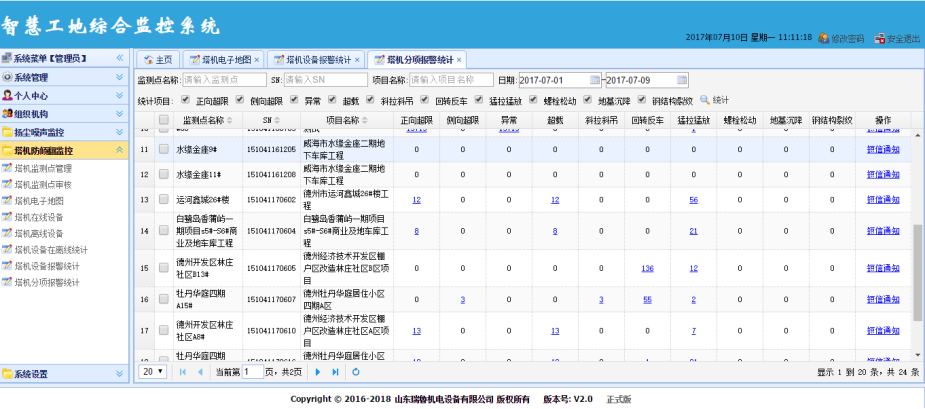The width and height of the screenshot is (925, 409).
Task: Focus the SN search input field
Action: coord(326,80)
